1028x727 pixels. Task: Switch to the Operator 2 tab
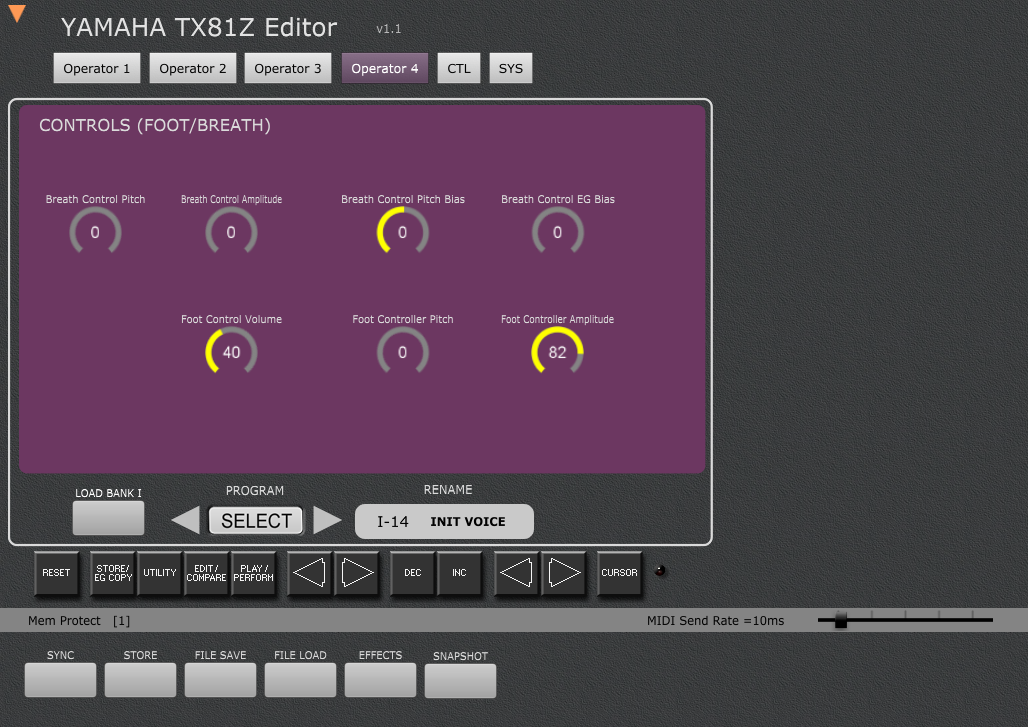(x=192, y=68)
